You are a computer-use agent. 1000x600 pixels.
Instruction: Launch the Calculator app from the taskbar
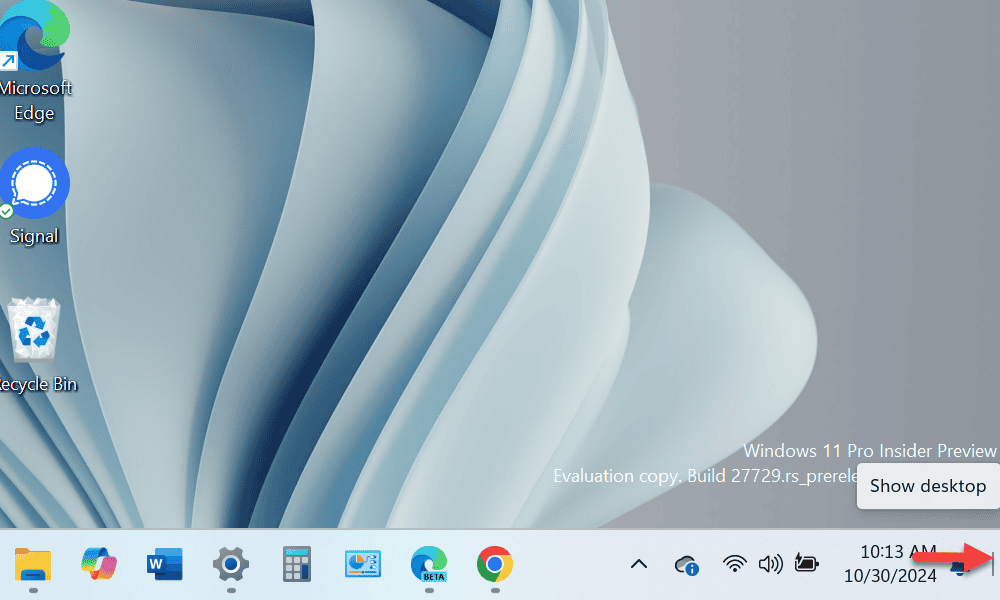pos(297,564)
